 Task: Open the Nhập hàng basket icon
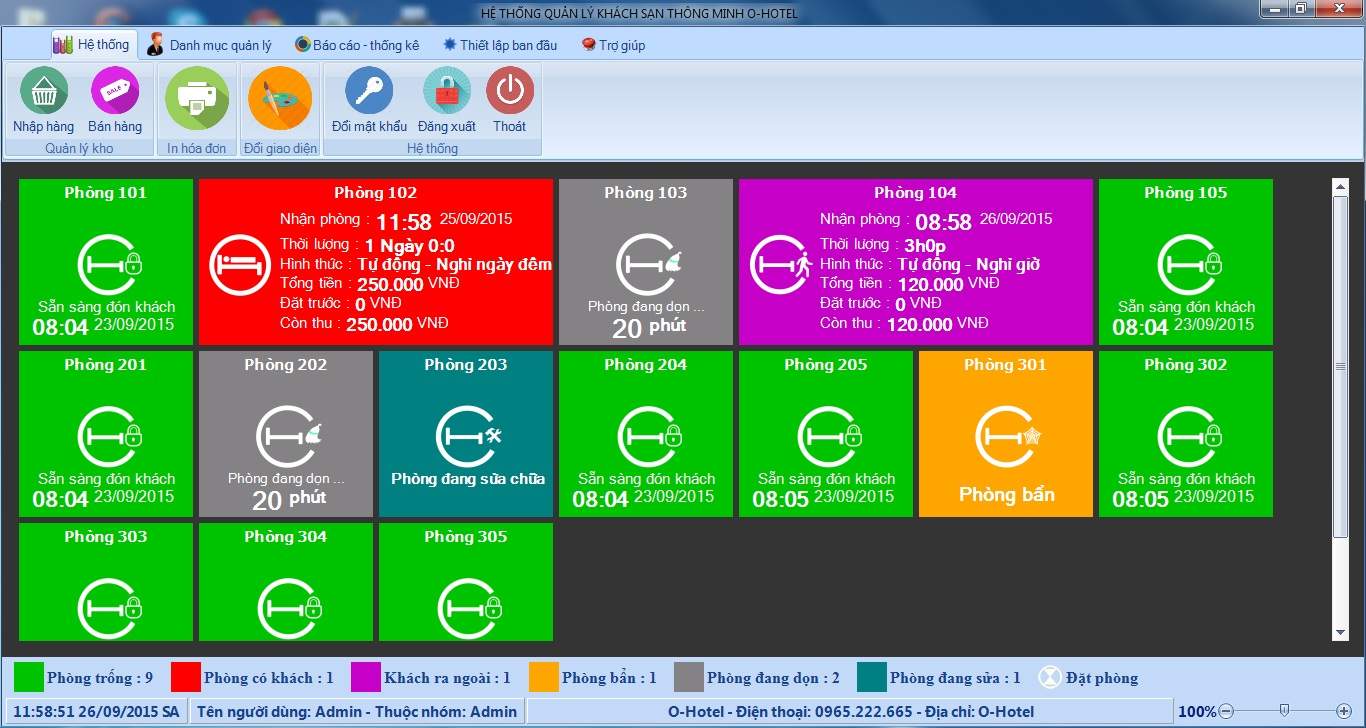(x=43, y=92)
